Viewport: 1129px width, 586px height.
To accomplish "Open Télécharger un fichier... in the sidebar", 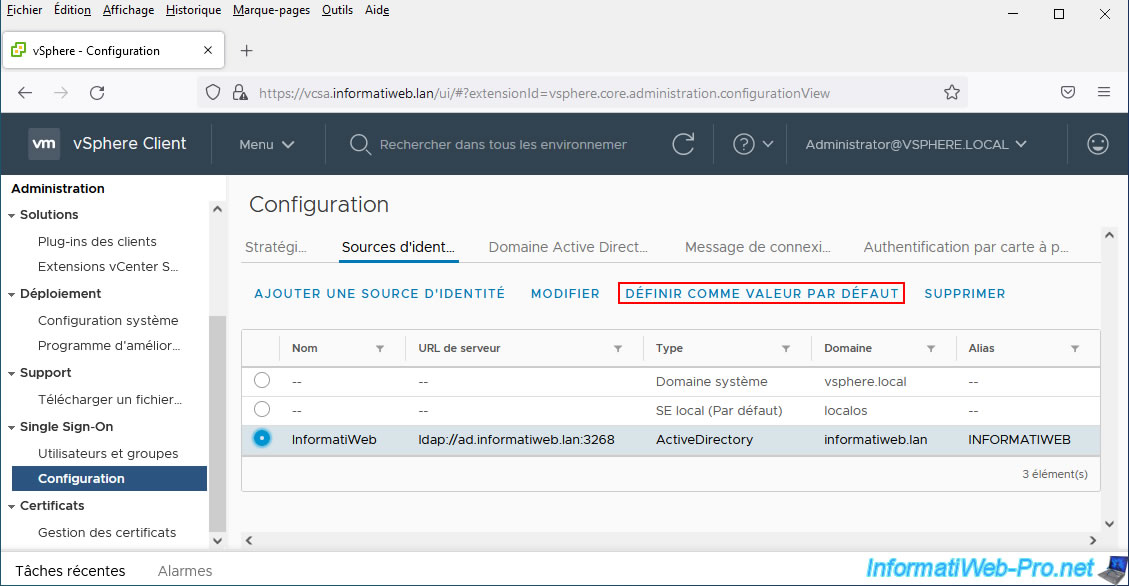I will pos(109,400).
